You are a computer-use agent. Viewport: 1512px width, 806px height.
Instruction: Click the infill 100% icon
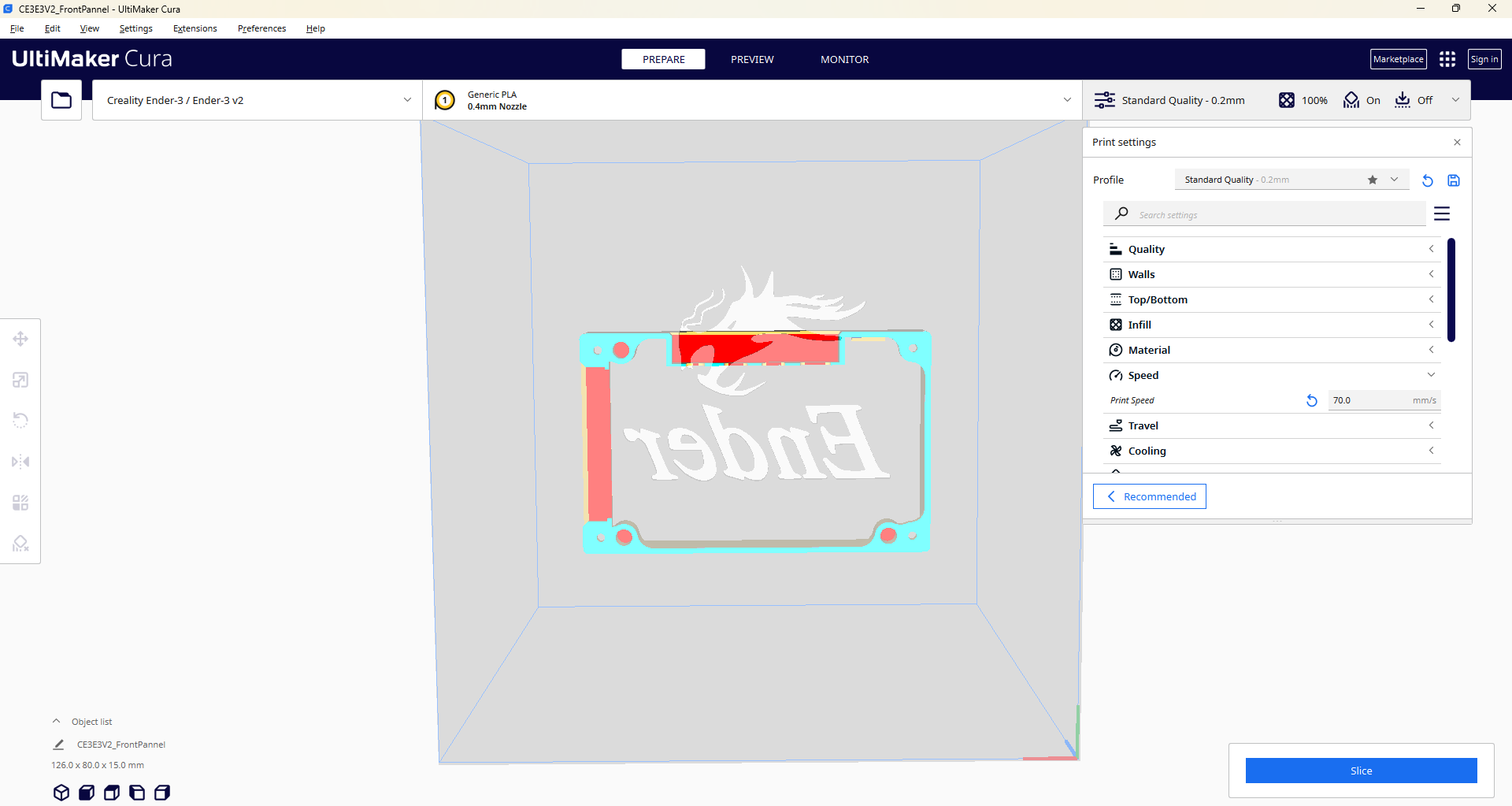(1287, 100)
